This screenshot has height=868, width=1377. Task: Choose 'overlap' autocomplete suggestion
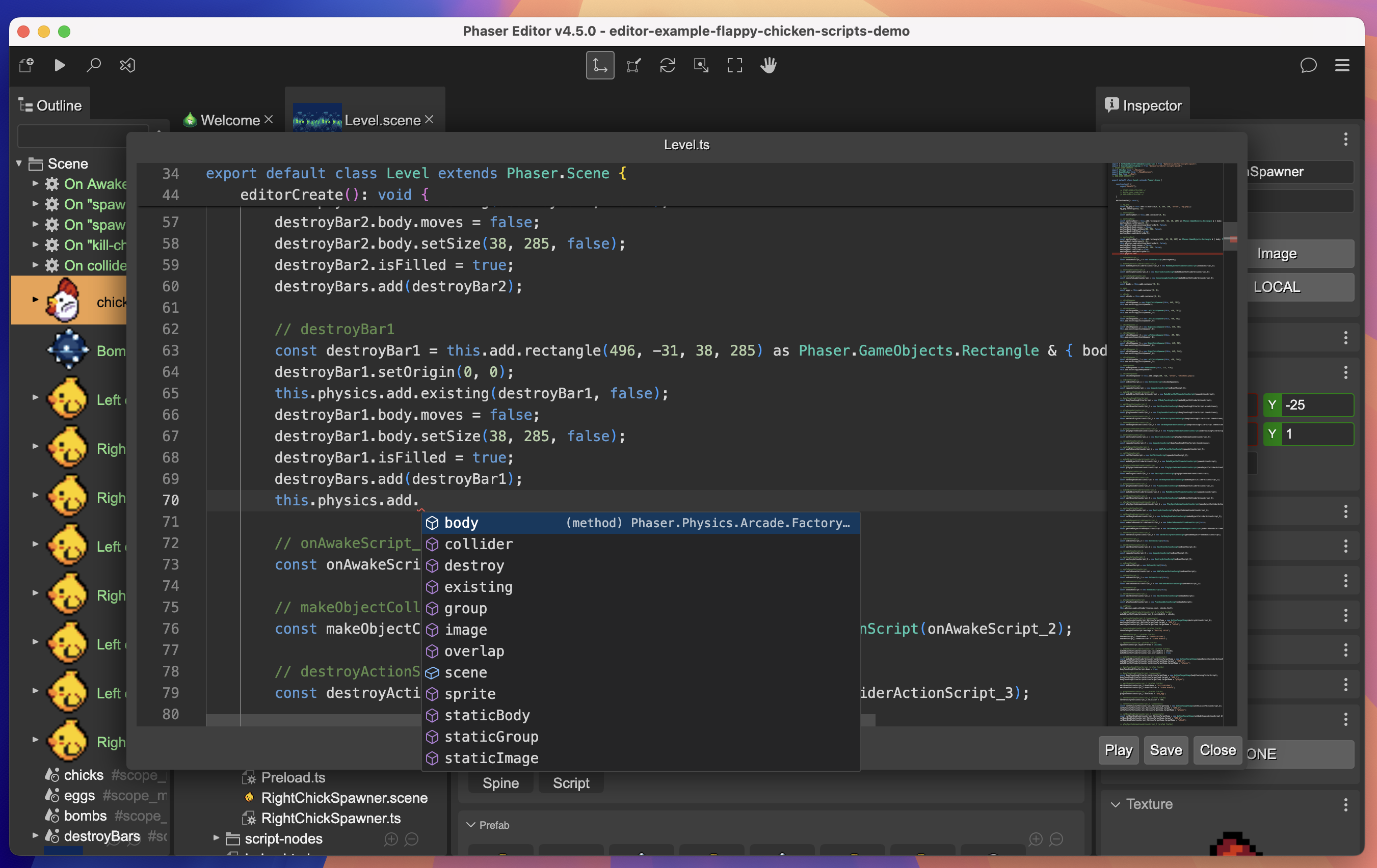point(641,651)
